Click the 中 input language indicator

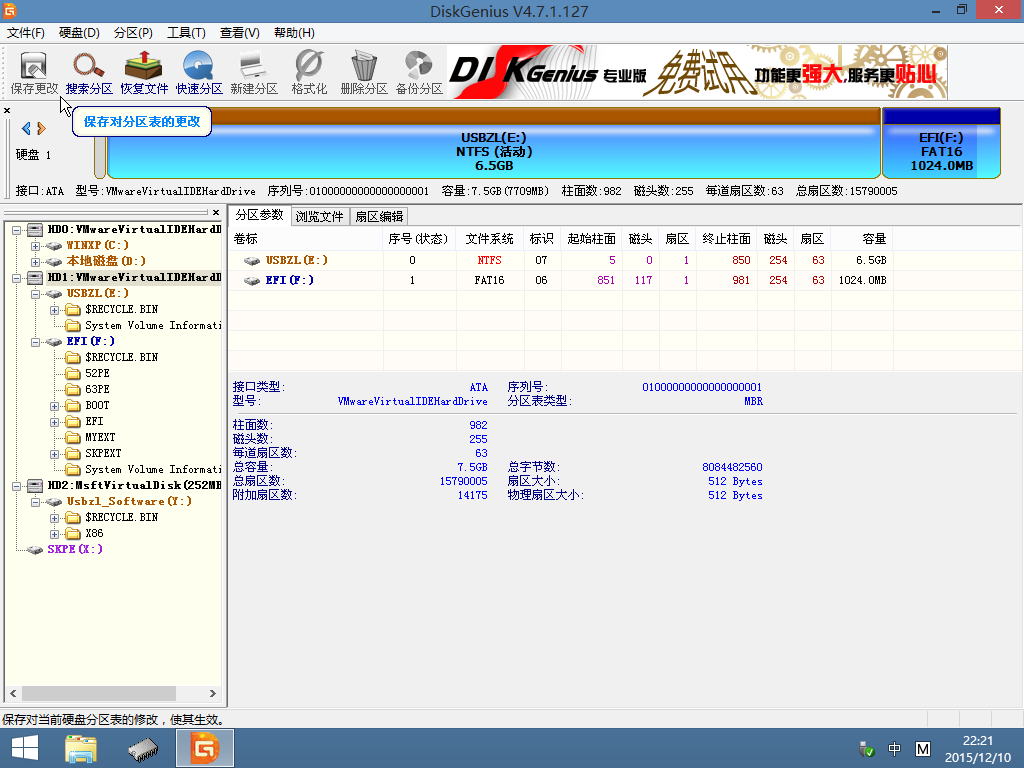[x=894, y=749]
